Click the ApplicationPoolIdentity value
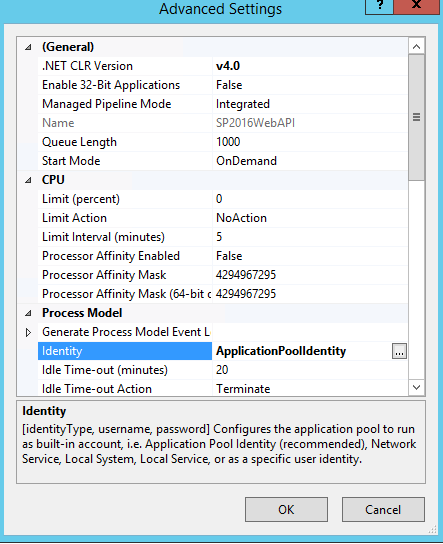 point(281,351)
